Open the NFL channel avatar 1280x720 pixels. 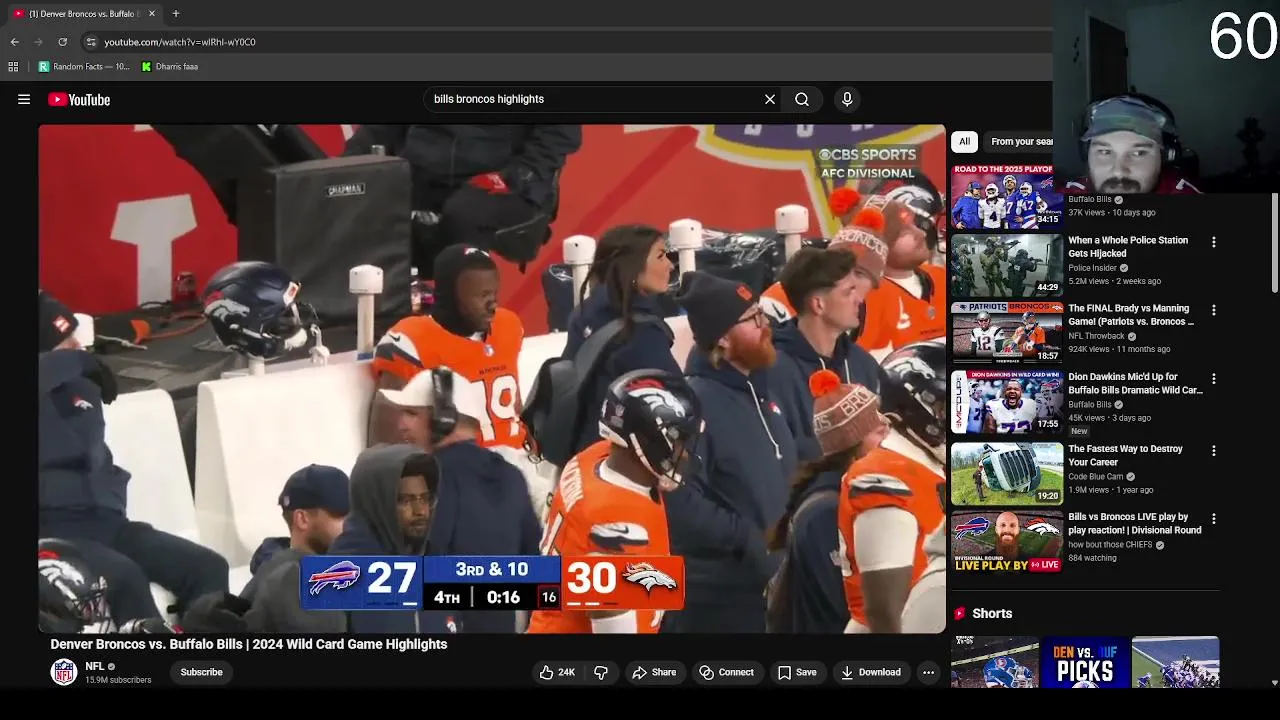tap(64, 671)
